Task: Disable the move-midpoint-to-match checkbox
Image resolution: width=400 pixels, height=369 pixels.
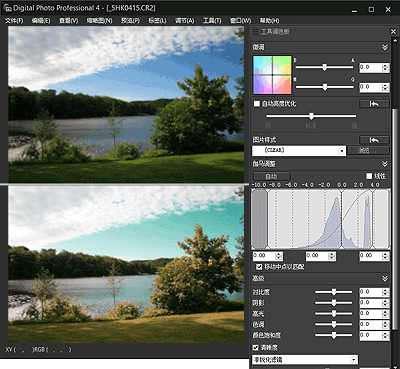Action: [x=259, y=267]
